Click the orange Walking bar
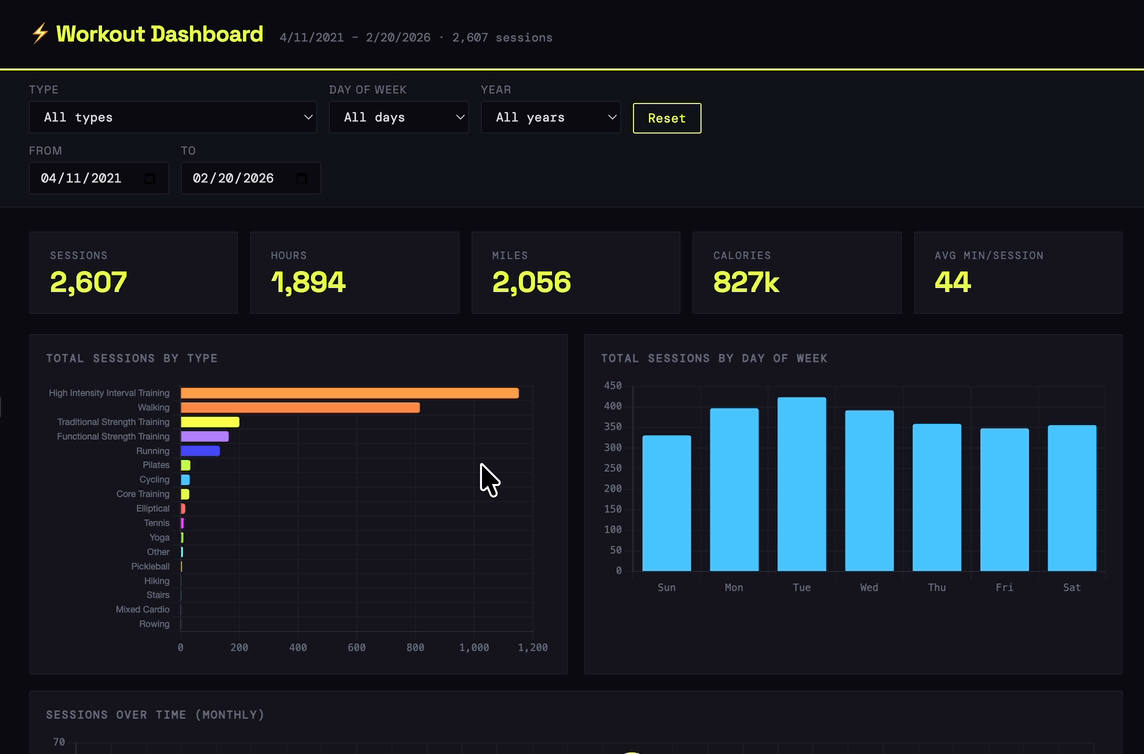The width and height of the screenshot is (1144, 754). click(300, 407)
